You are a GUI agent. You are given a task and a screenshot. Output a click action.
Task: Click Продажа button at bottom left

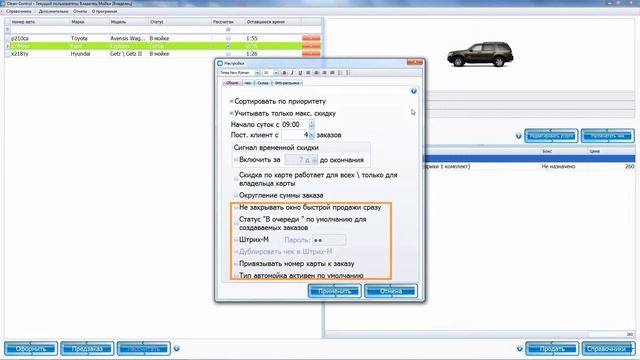click(87, 349)
